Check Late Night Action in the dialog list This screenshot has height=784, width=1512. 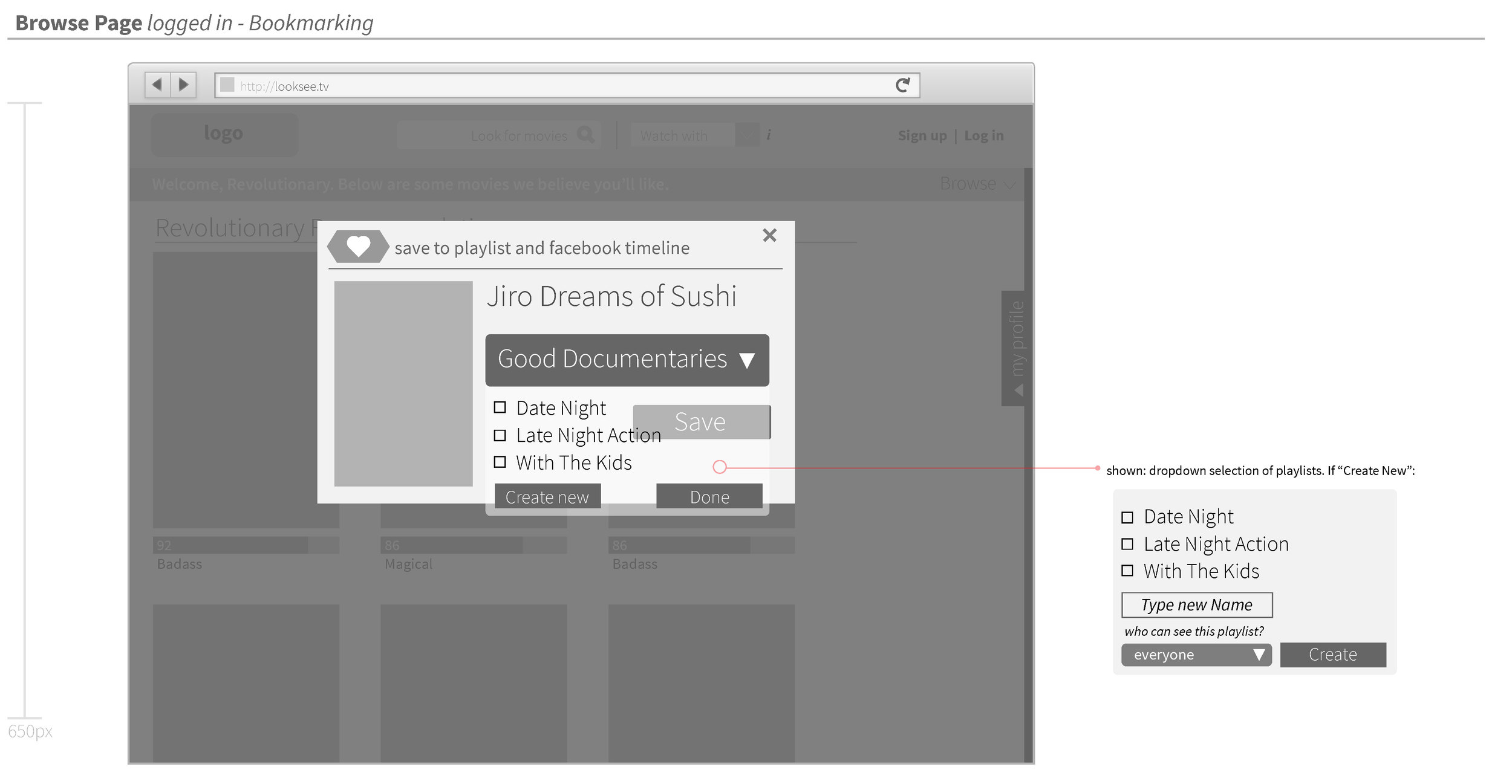point(500,435)
